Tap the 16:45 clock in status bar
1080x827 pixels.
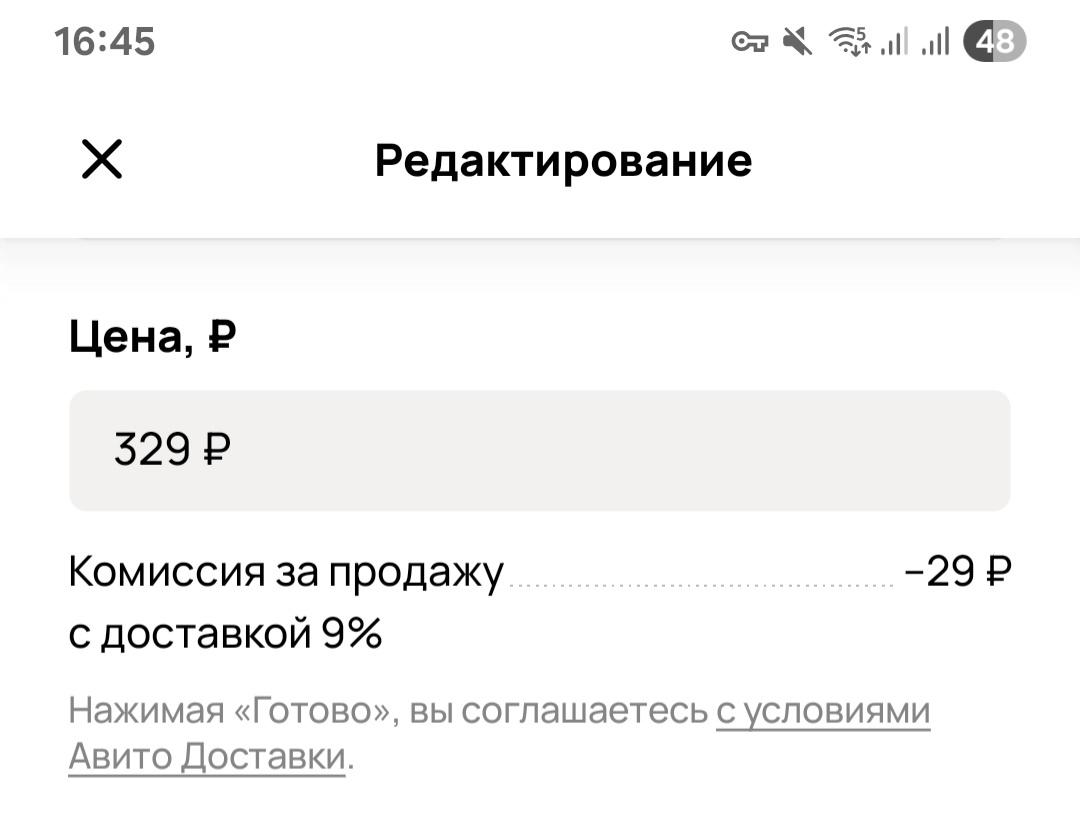click(x=105, y=41)
